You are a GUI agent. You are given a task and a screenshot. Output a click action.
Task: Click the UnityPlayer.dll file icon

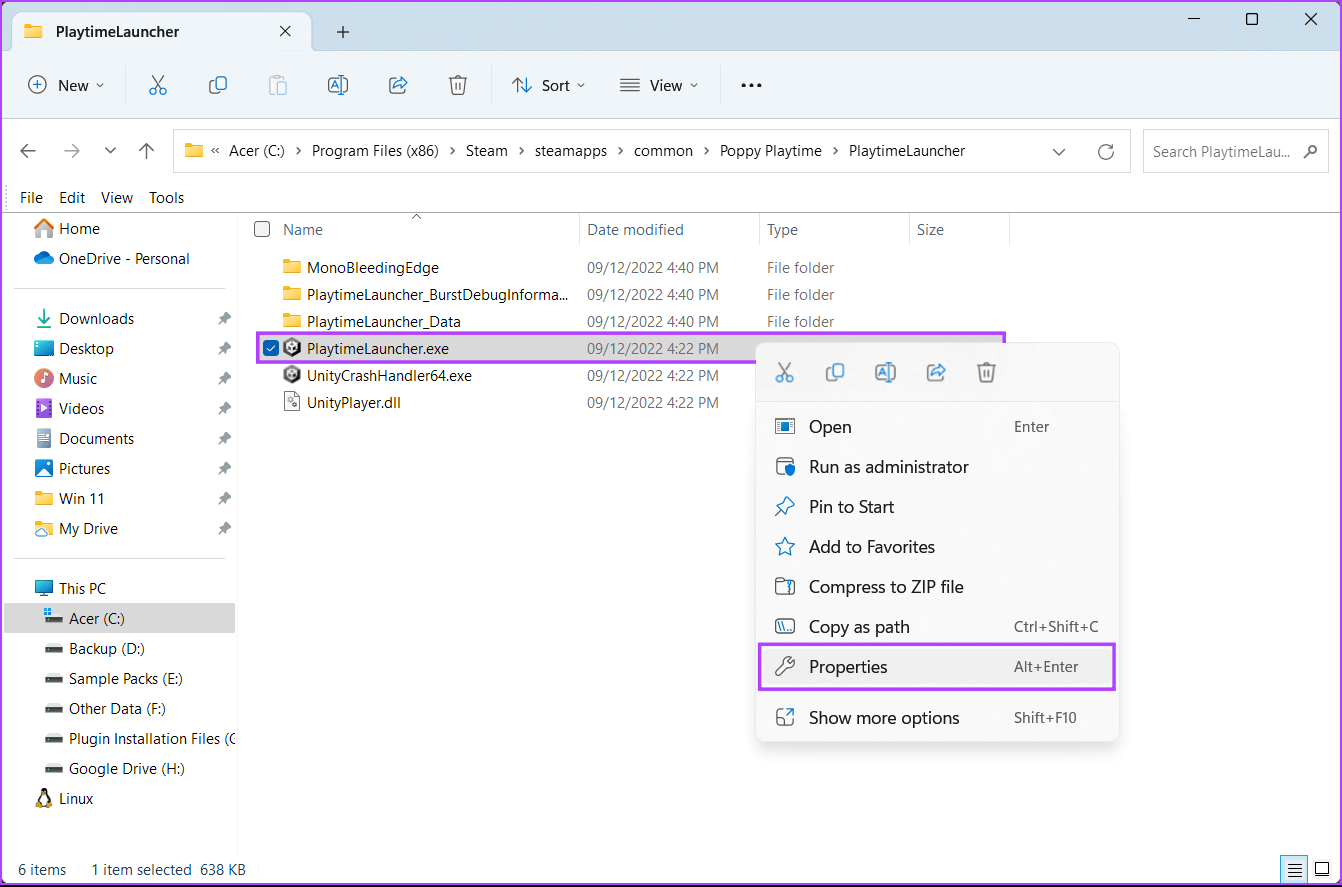point(292,402)
